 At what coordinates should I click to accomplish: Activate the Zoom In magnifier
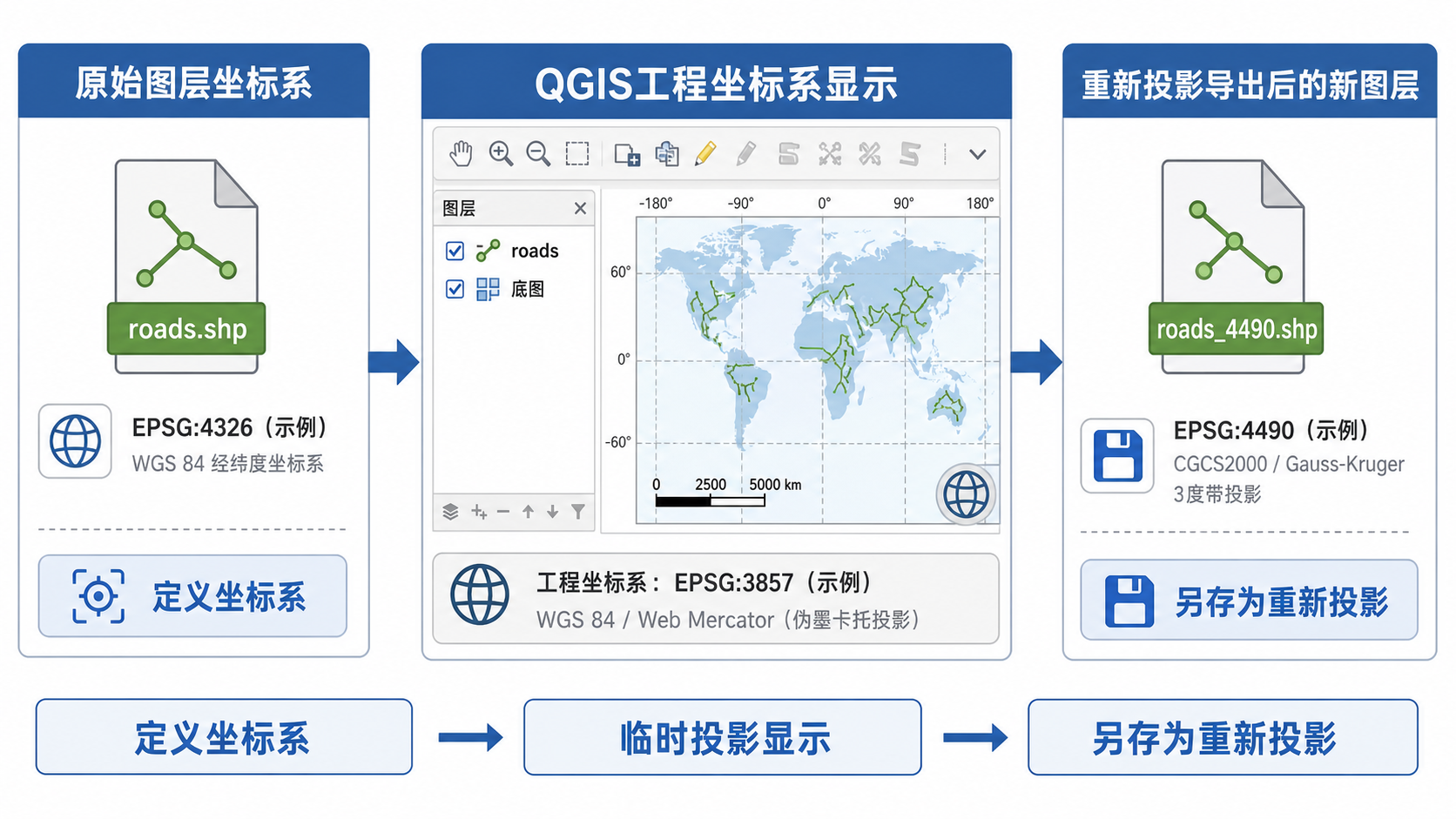click(501, 154)
